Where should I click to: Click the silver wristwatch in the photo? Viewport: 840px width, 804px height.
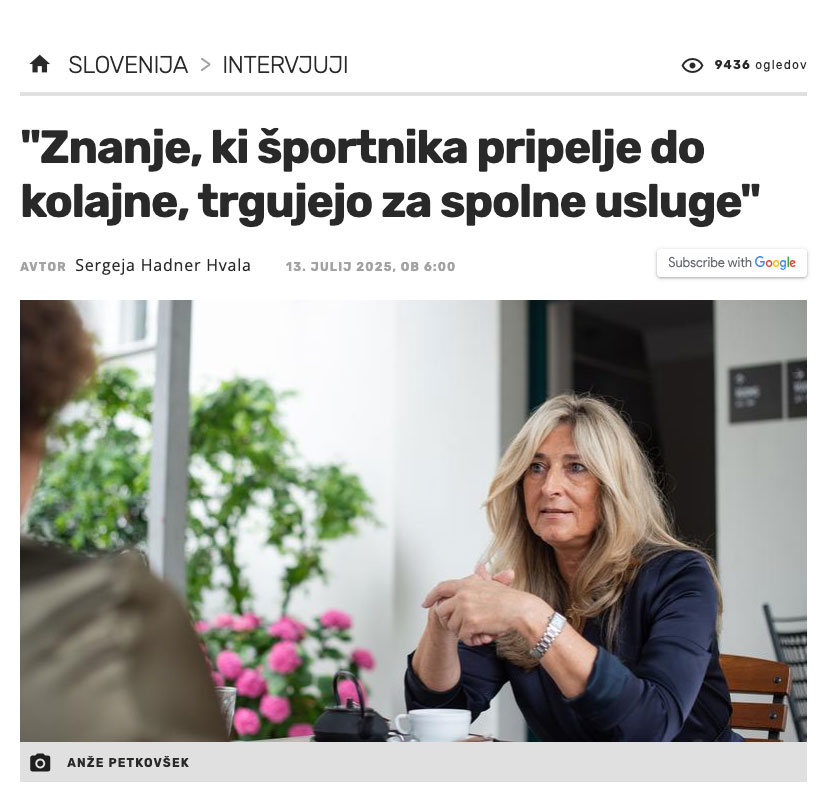coord(549,635)
